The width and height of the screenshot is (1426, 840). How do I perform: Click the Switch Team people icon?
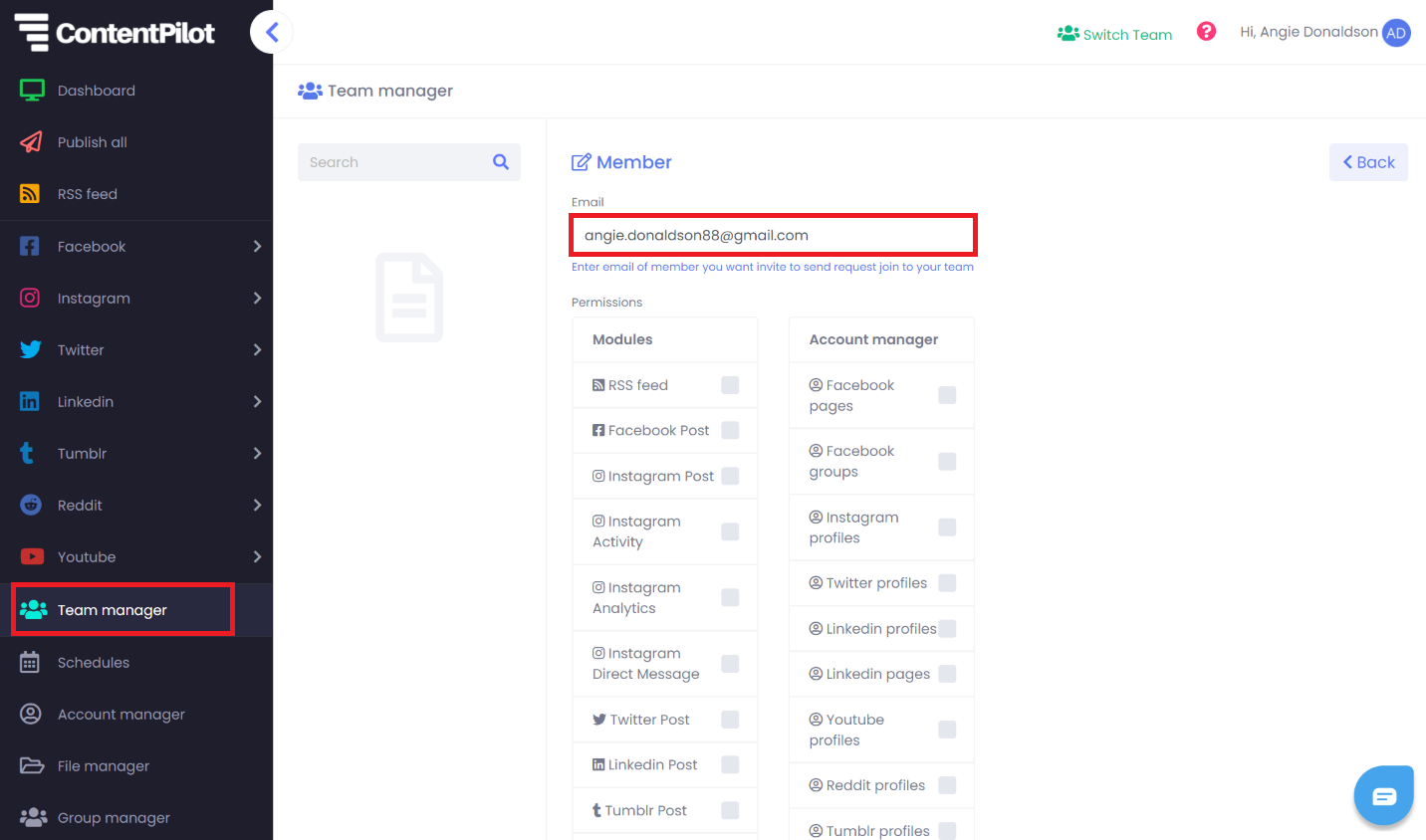pyautogui.click(x=1069, y=34)
